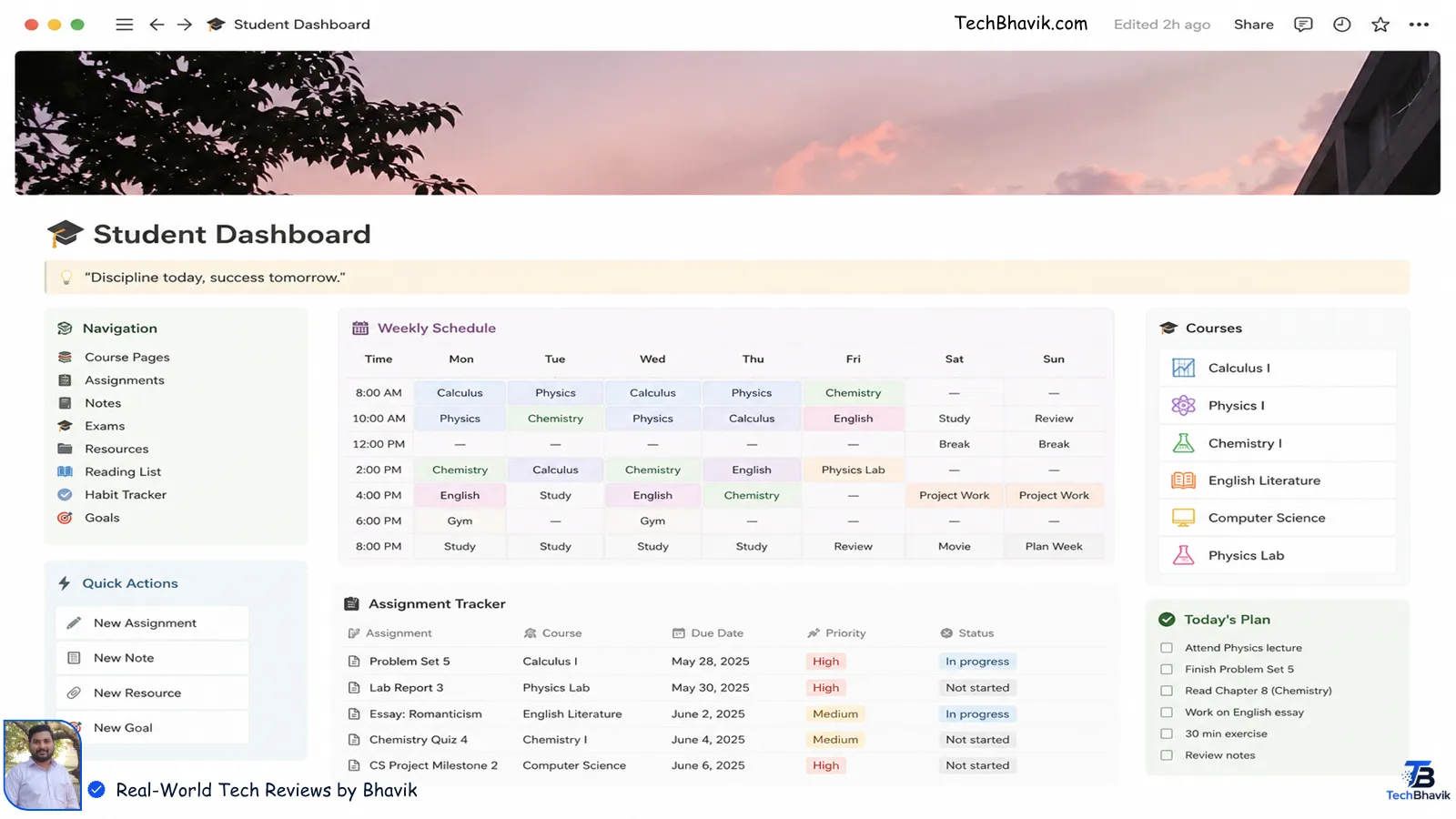
Task: Tick the 30 min exercise checkbox
Action: point(1167,733)
